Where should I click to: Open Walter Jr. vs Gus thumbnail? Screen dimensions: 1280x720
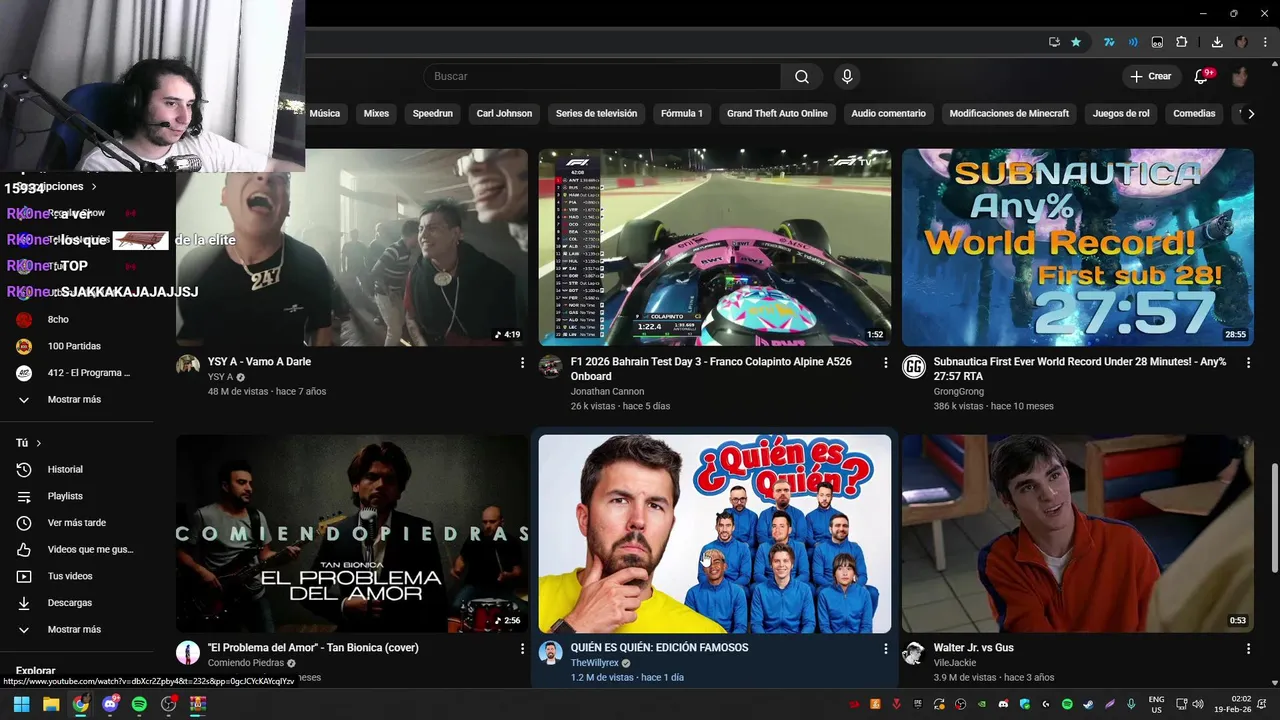click(x=1078, y=533)
